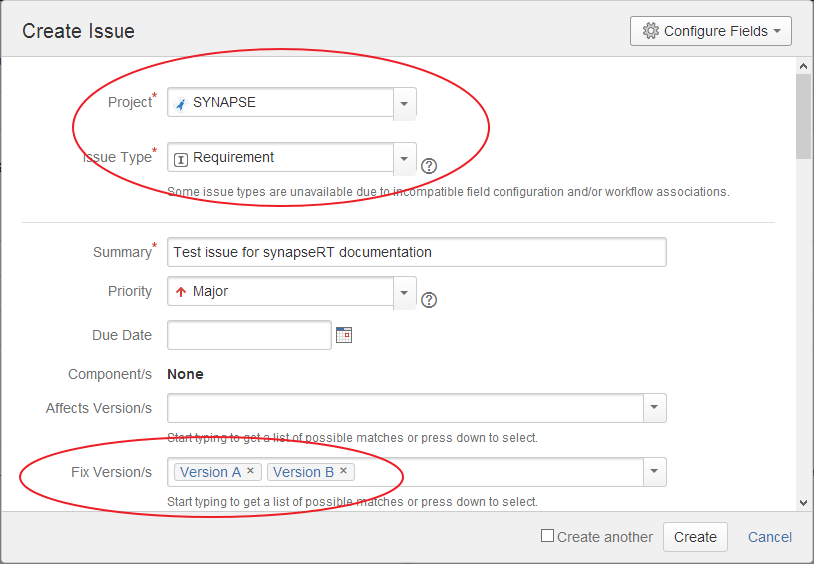Open the Configure Fields menu
The width and height of the screenshot is (814, 564).
pyautogui.click(x=710, y=31)
